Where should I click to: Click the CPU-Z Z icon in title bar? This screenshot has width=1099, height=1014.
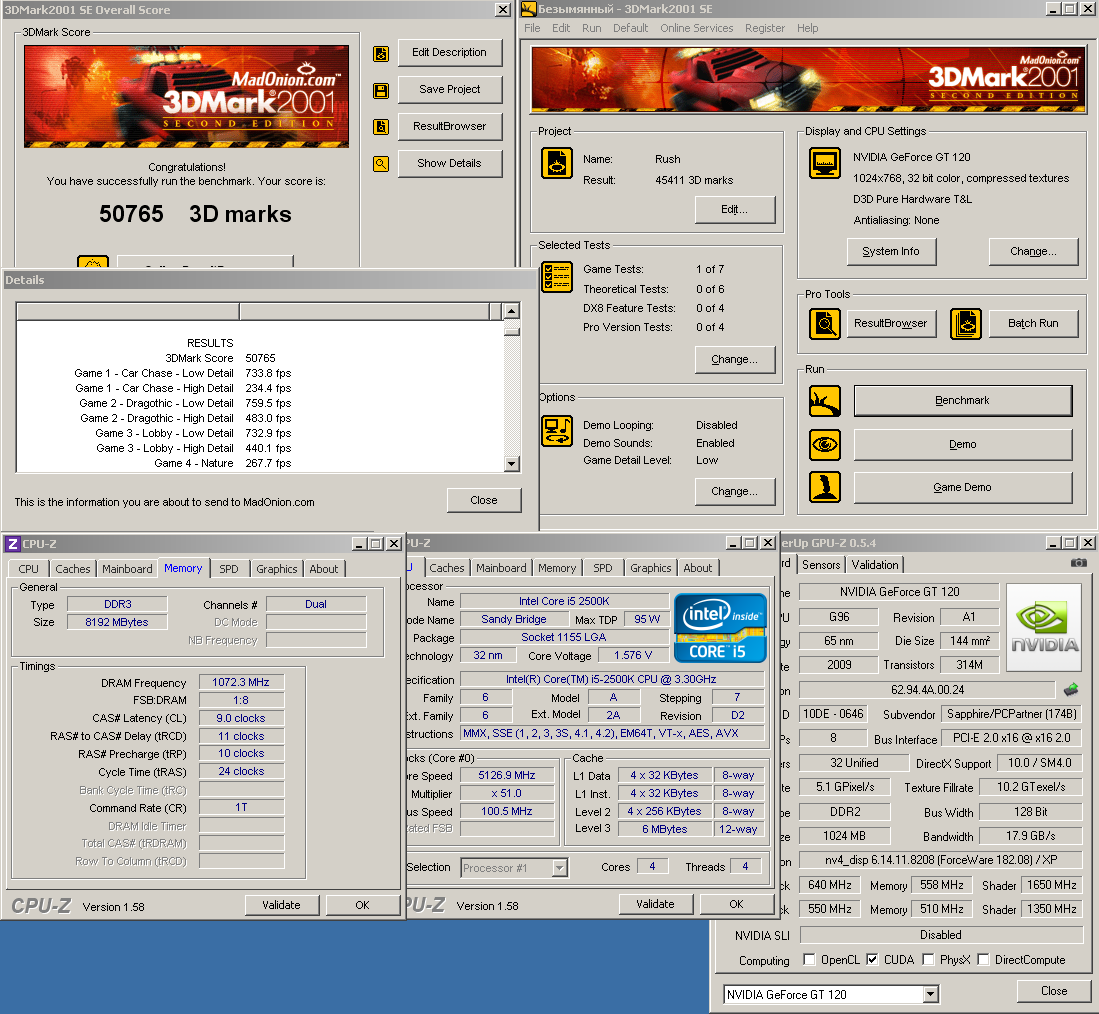[x=12, y=544]
